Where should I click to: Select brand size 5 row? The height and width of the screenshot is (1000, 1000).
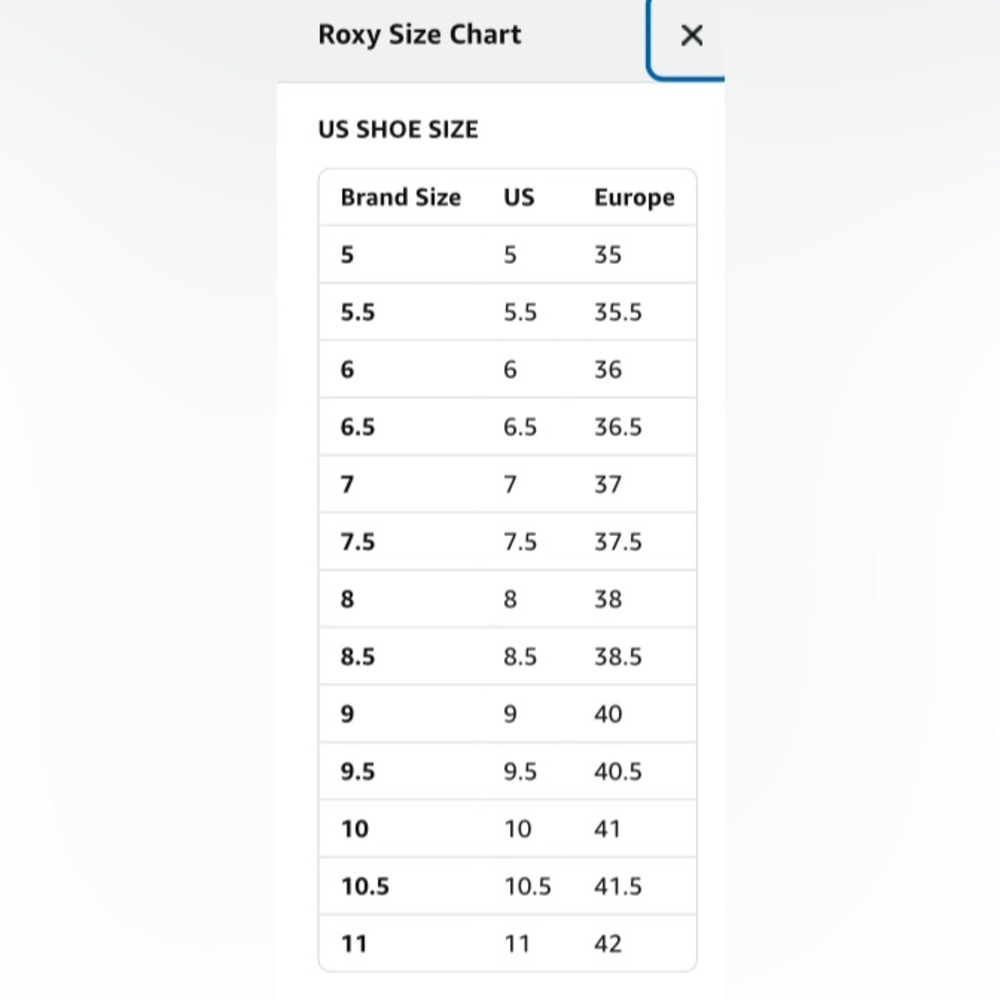(508, 254)
